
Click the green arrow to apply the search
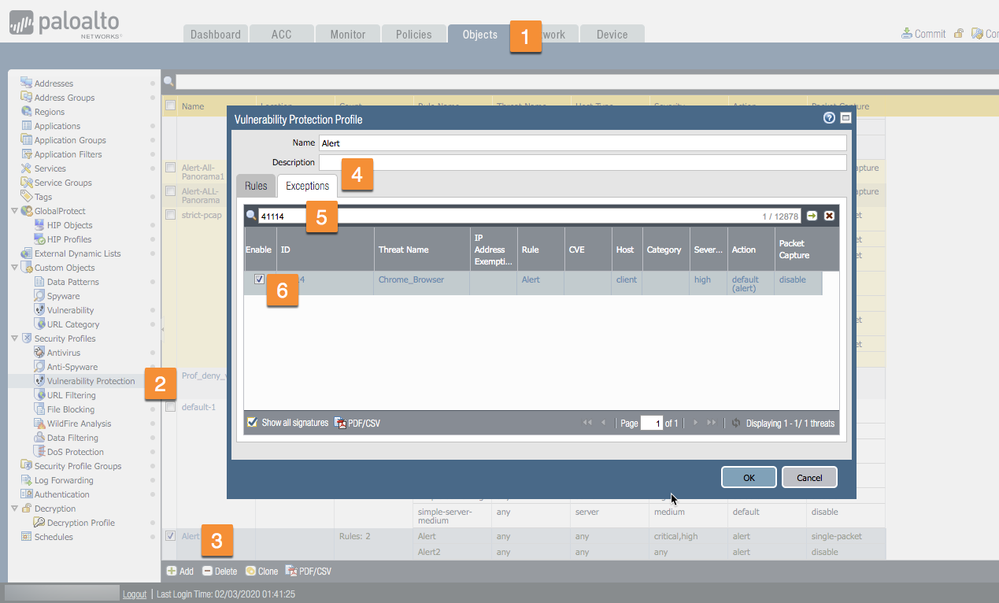click(812, 215)
